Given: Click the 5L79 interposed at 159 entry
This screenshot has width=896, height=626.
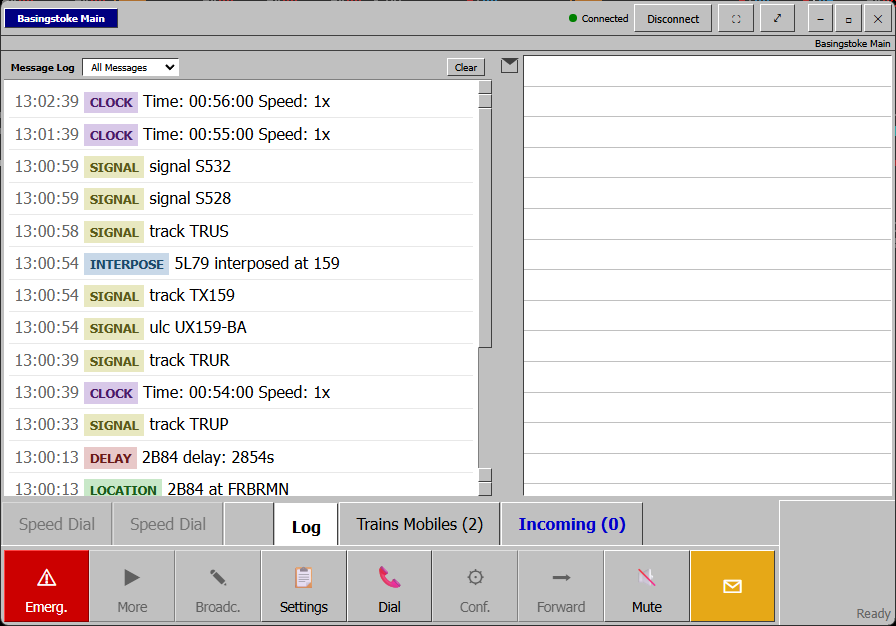Looking at the screenshot, I should pyautogui.click(x=241, y=263).
